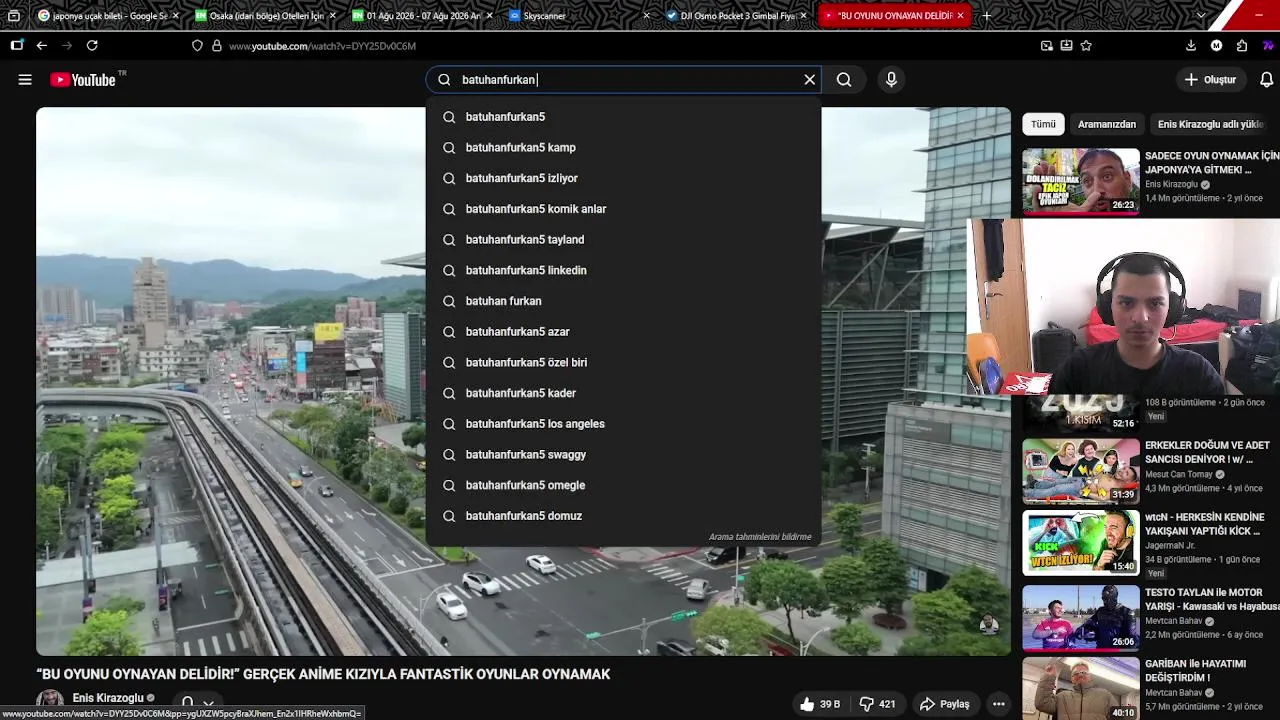The width and height of the screenshot is (1280, 720).
Task: Select the Enis Kirazoglu uploads chip
Action: [x=1211, y=124]
